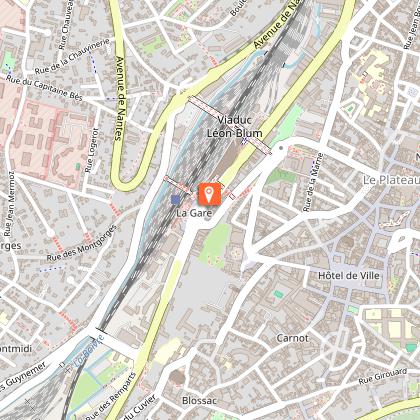Select the blue square station icon
Image resolution: width=420 pixels, height=420 pixels.
pyautogui.click(x=176, y=200)
